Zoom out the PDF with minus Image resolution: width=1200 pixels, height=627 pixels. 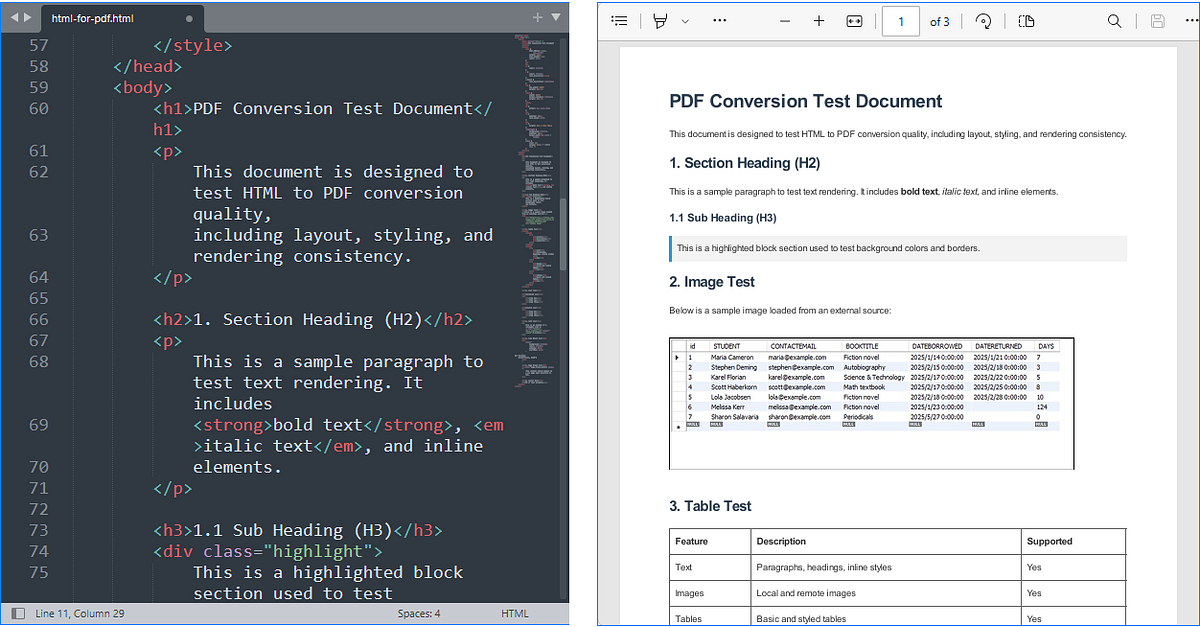tap(784, 21)
